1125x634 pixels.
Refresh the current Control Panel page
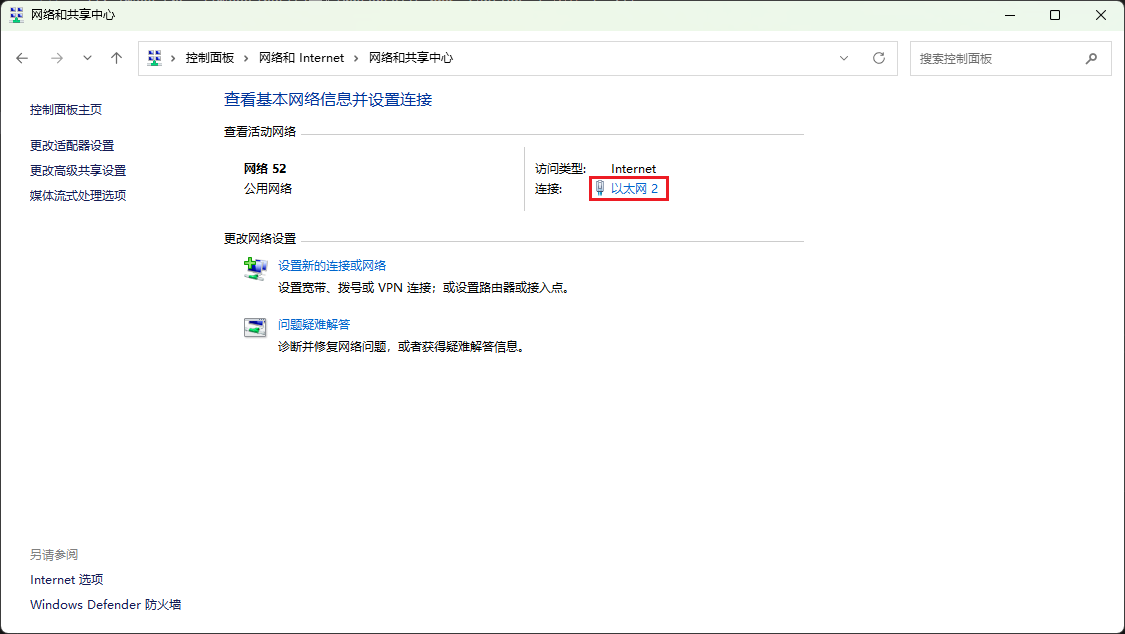click(879, 58)
